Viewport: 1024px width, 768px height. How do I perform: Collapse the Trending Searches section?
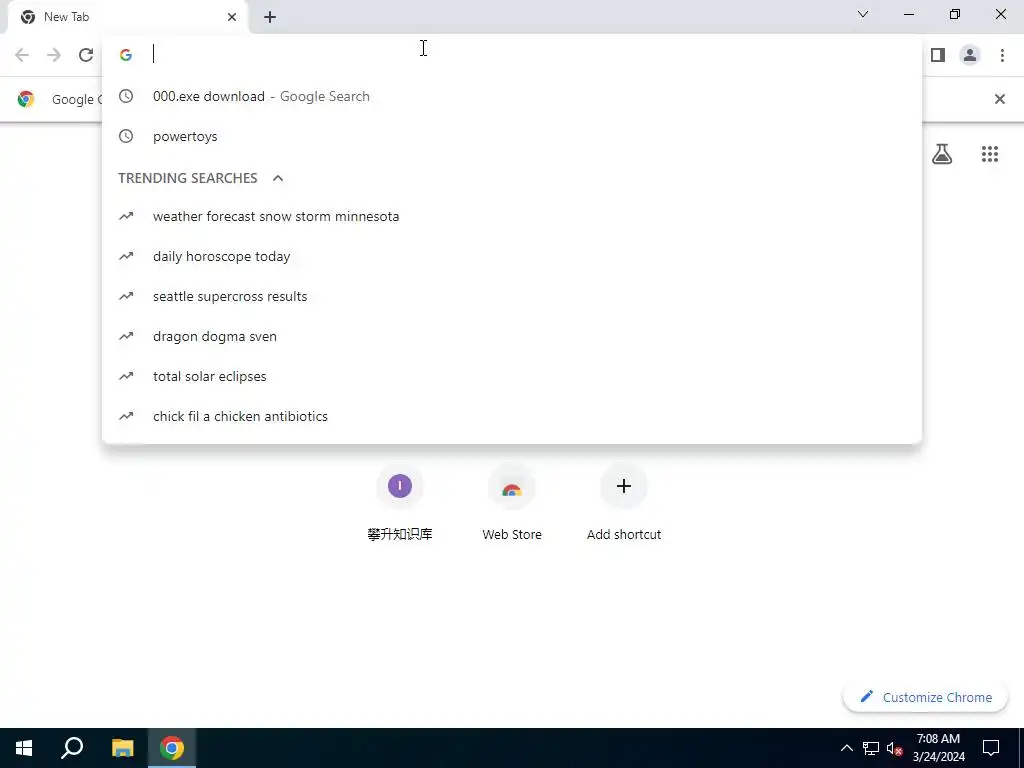click(x=278, y=178)
